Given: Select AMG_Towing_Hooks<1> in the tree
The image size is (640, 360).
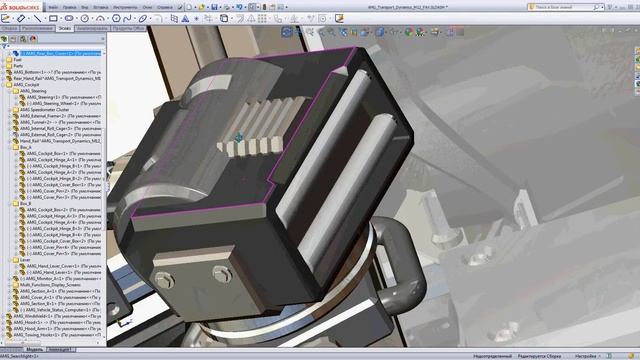Looking at the screenshot, I should tap(57, 335).
